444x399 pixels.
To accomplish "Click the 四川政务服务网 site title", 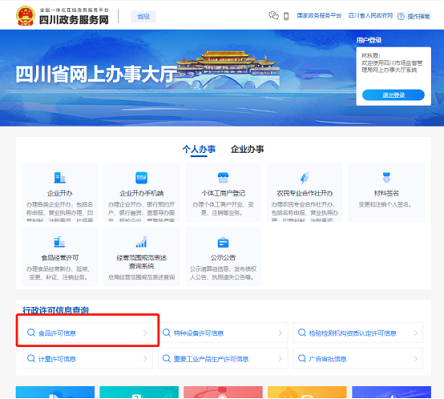I will [x=74, y=20].
